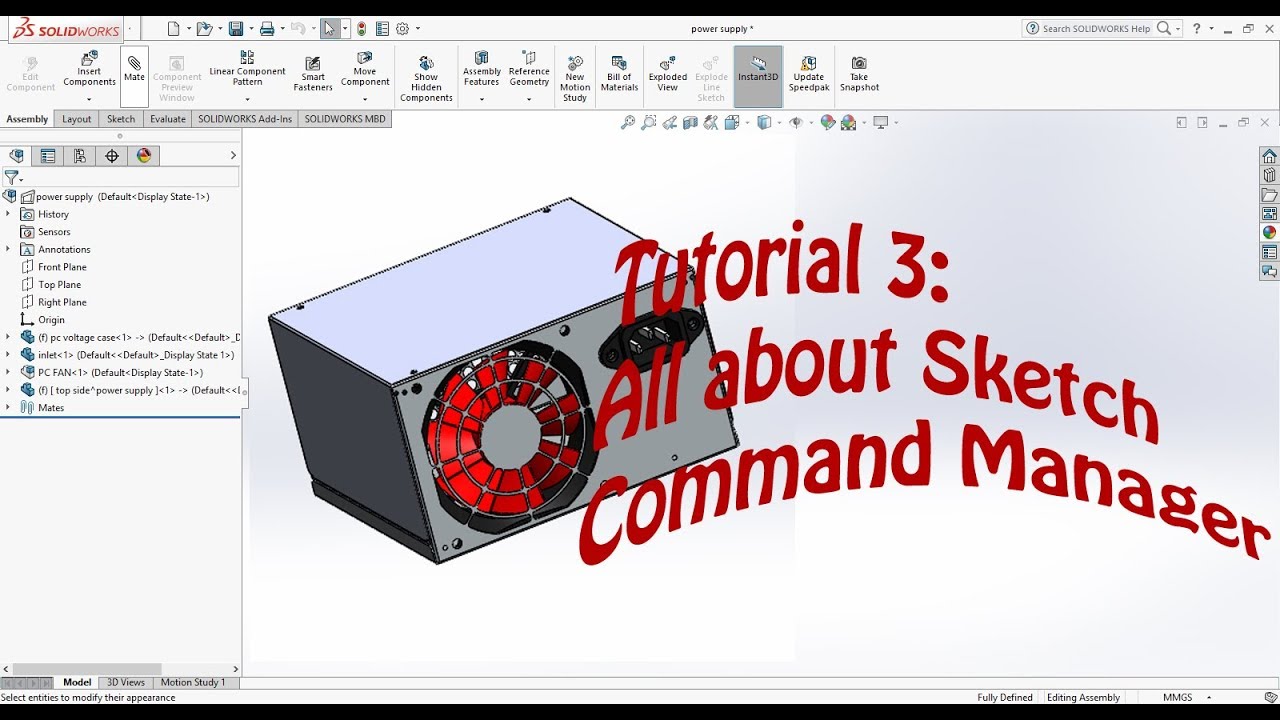Switch to the Sketch tab

[x=121, y=119]
